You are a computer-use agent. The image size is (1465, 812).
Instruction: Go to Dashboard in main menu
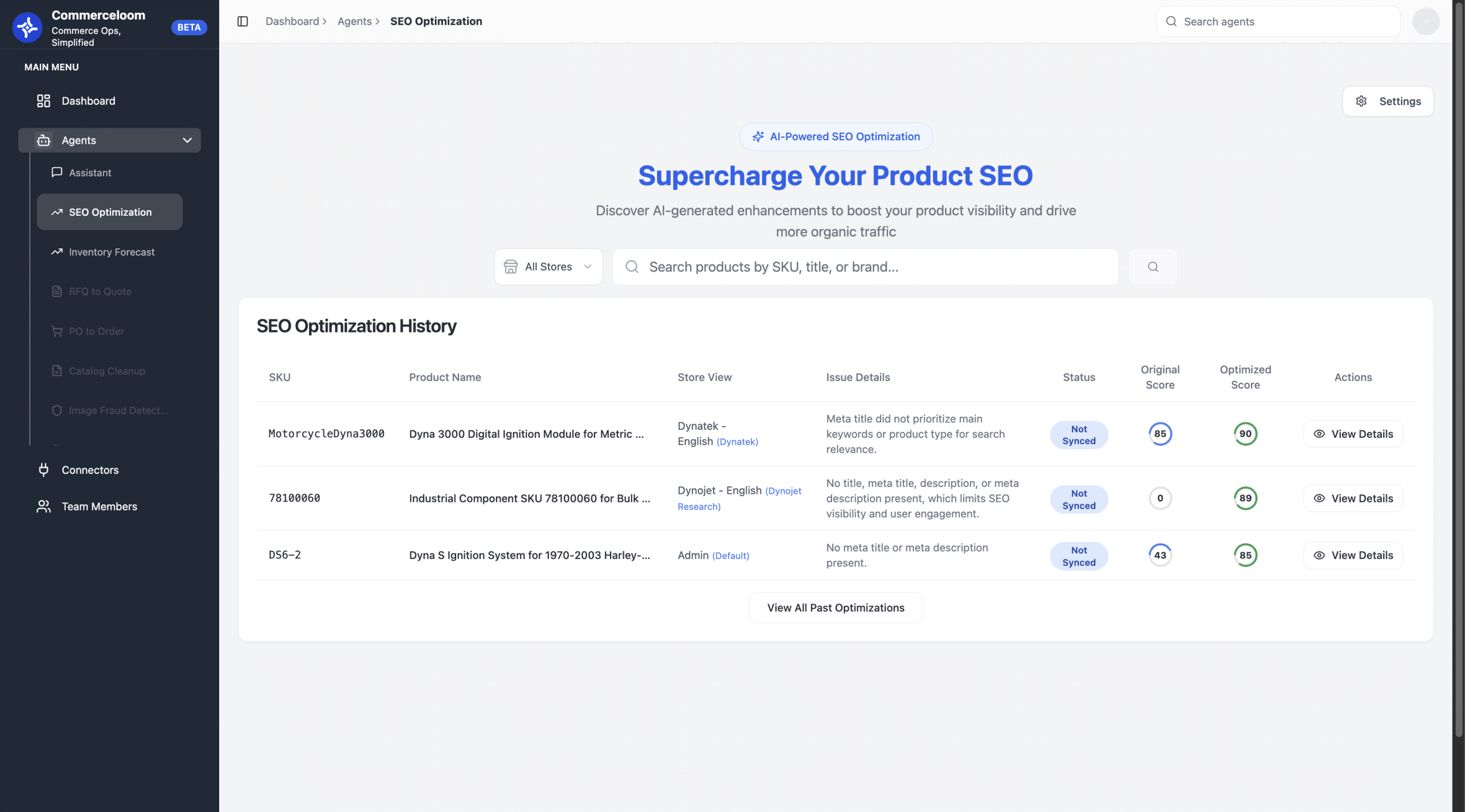click(88, 101)
